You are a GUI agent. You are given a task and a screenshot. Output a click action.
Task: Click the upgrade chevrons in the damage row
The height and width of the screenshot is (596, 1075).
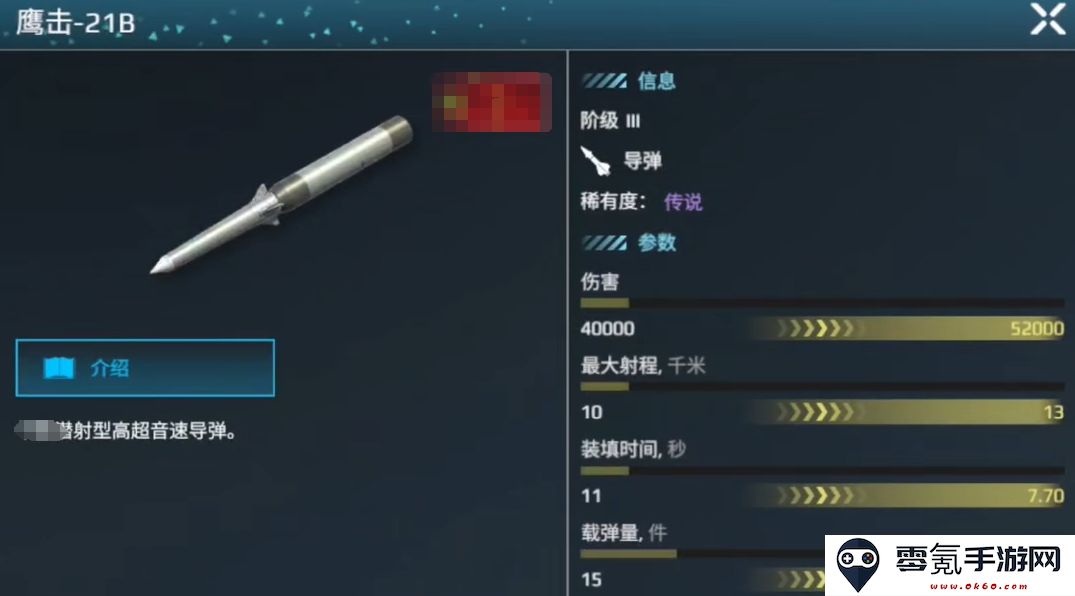pyautogui.click(x=817, y=329)
